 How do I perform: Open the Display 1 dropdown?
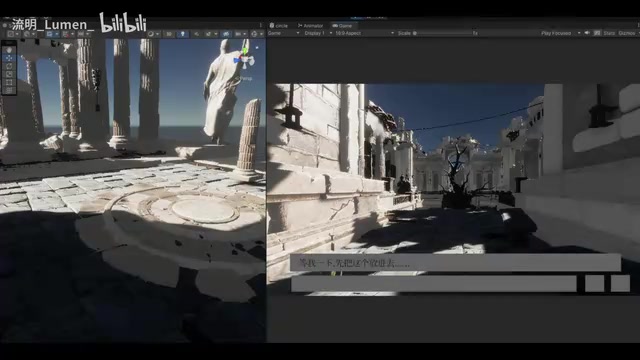[318, 33]
